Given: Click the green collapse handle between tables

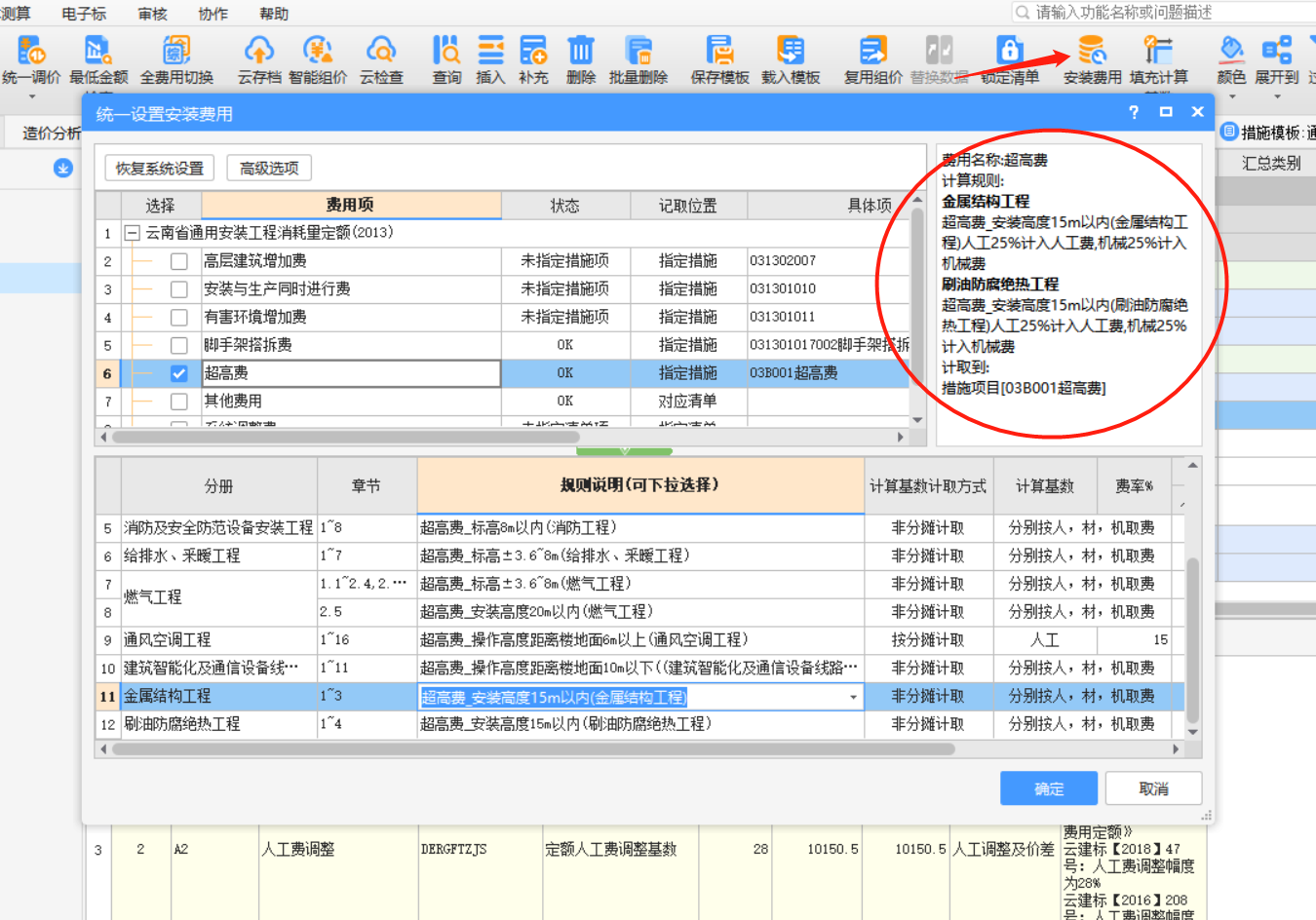Looking at the screenshot, I should coord(625,451).
